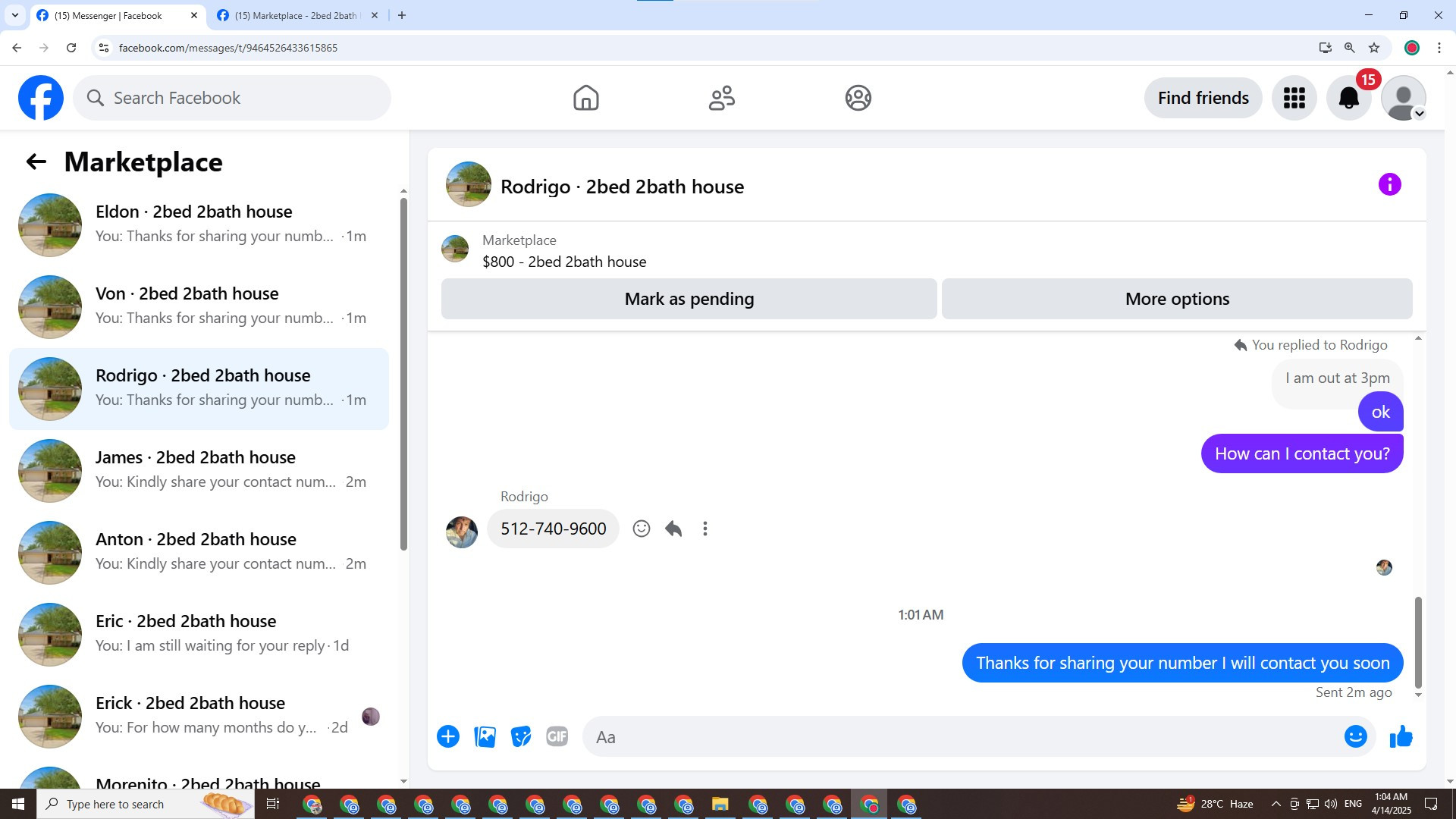The width and height of the screenshot is (1456, 819).
Task: Choose a sticker to send
Action: [x=521, y=736]
